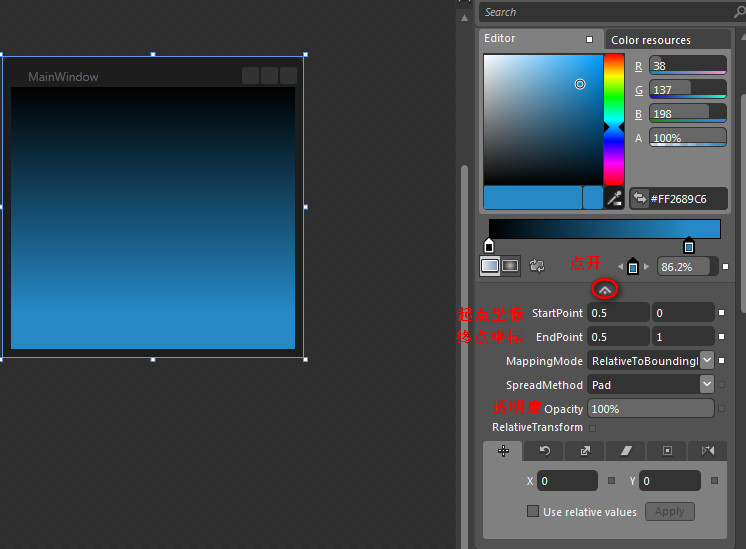The image size is (746, 549).
Task: Click the top-right selection handle of MainWindow
Action: click(305, 55)
